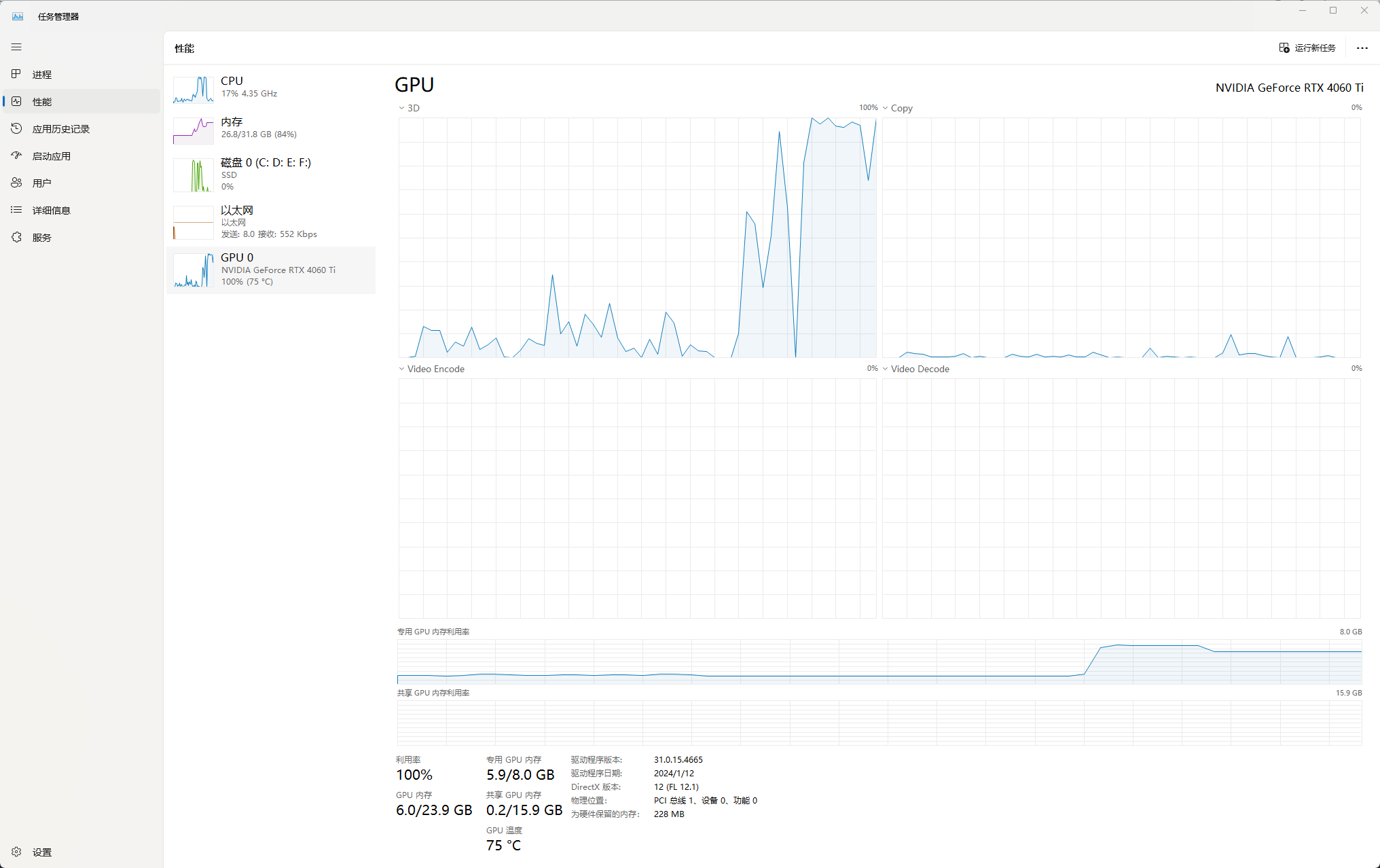Screen dimensions: 1380x868
Task: Click the Video Decode graph area
Action: 1121,499
